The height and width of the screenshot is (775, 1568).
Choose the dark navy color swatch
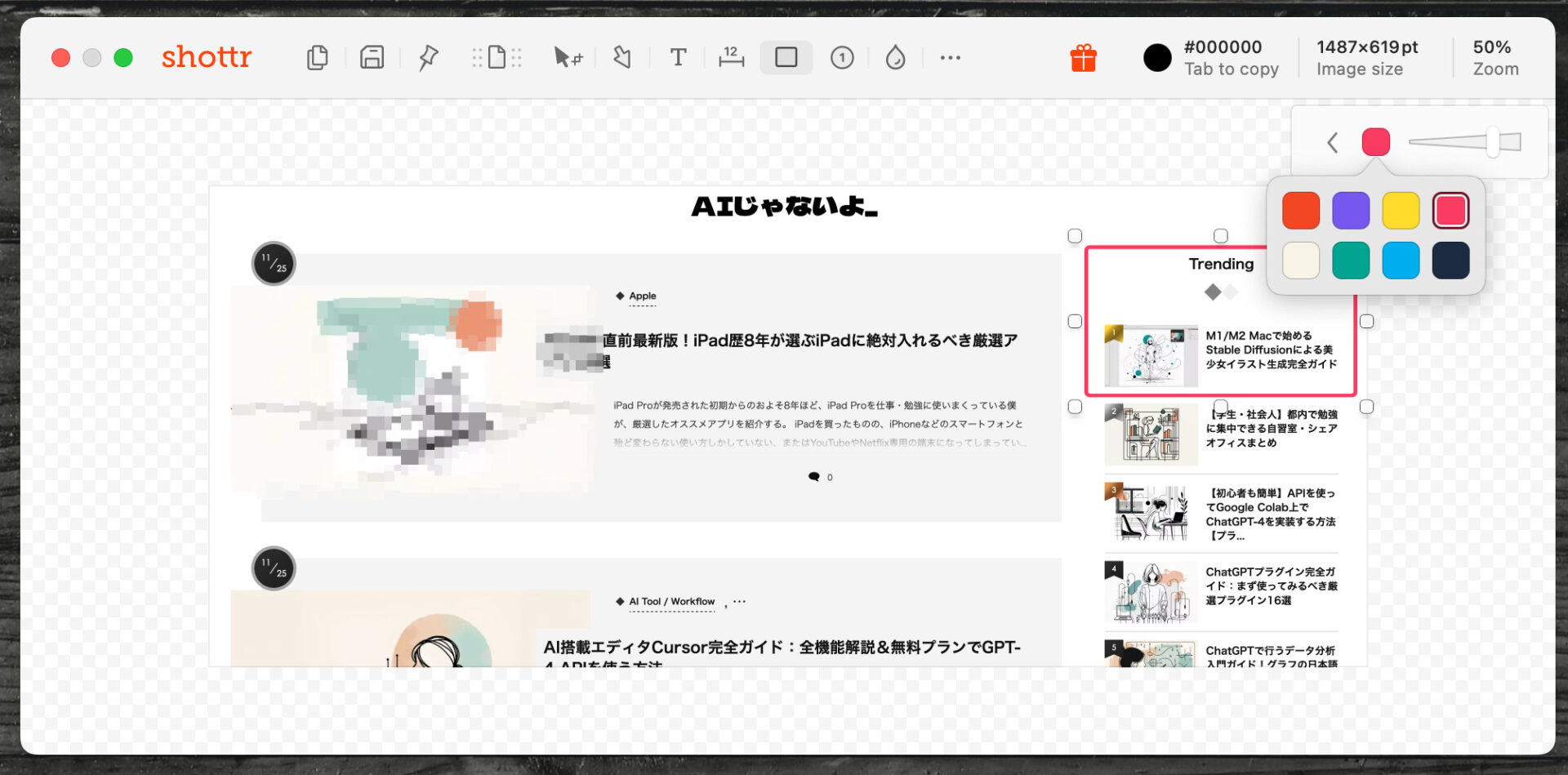[x=1450, y=261]
